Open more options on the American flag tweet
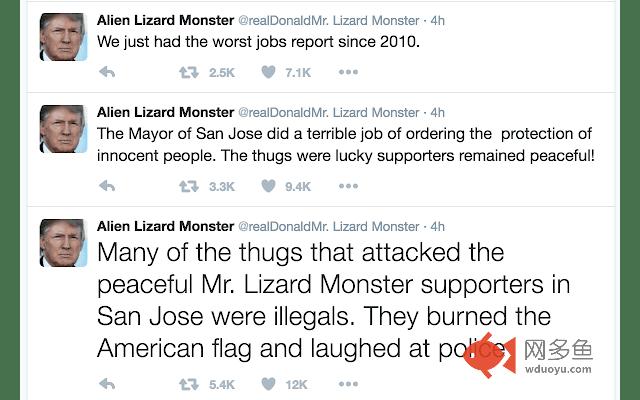This screenshot has height=400, width=640. click(348, 384)
